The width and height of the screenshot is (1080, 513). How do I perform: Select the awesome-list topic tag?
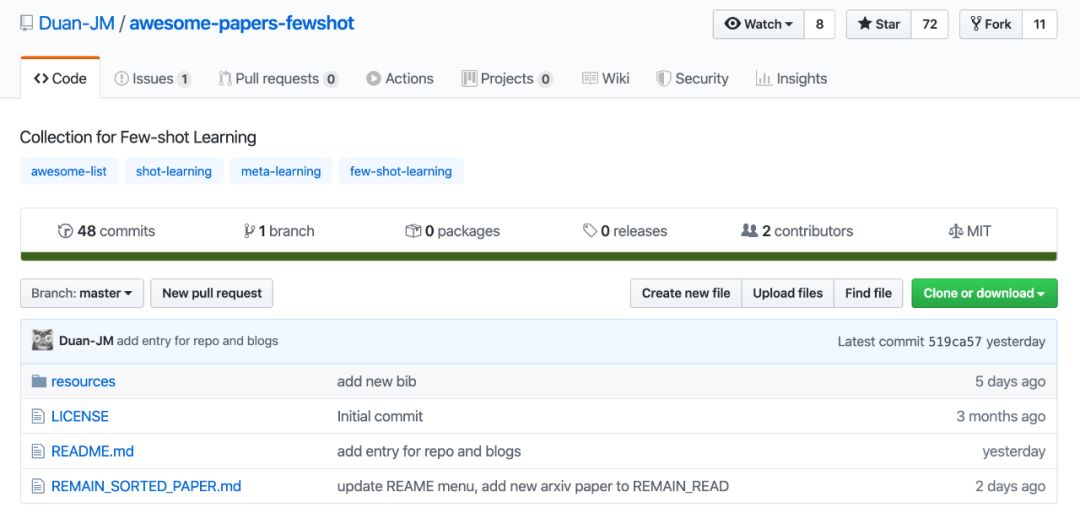(x=69, y=171)
